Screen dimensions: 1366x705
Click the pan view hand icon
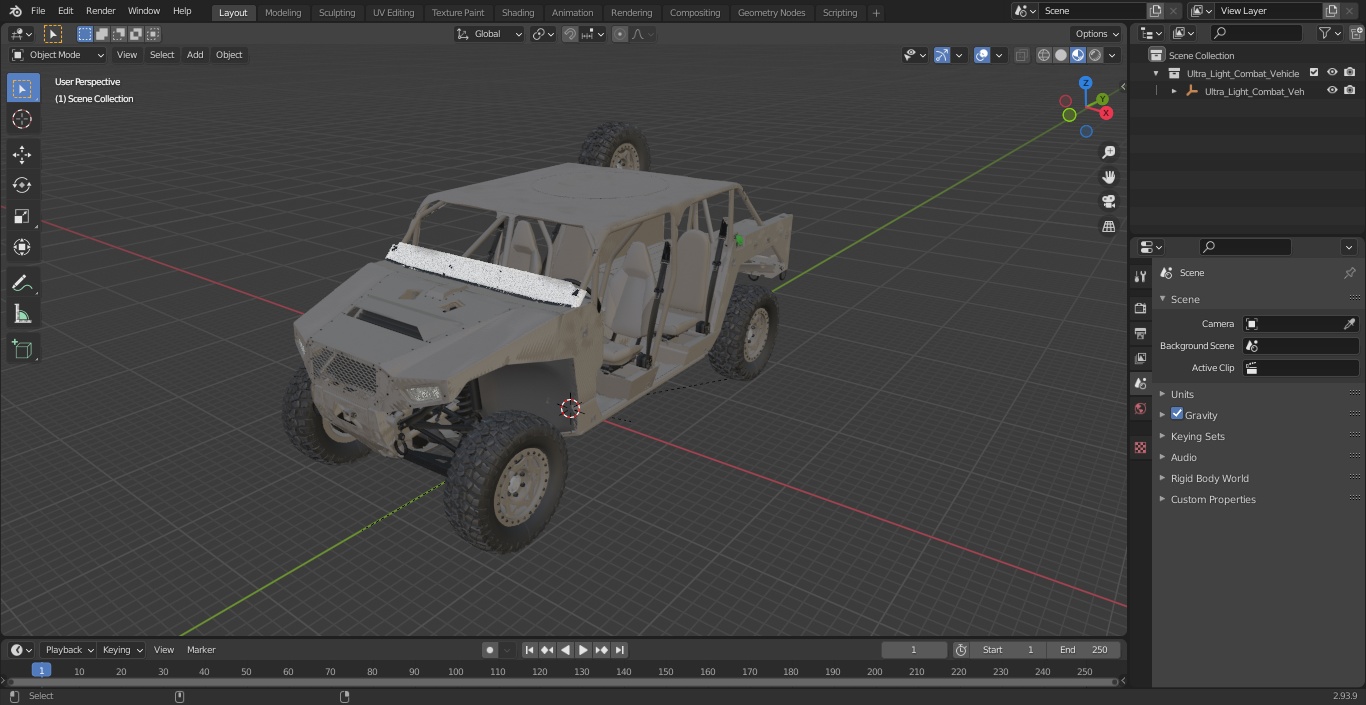[x=1109, y=177]
